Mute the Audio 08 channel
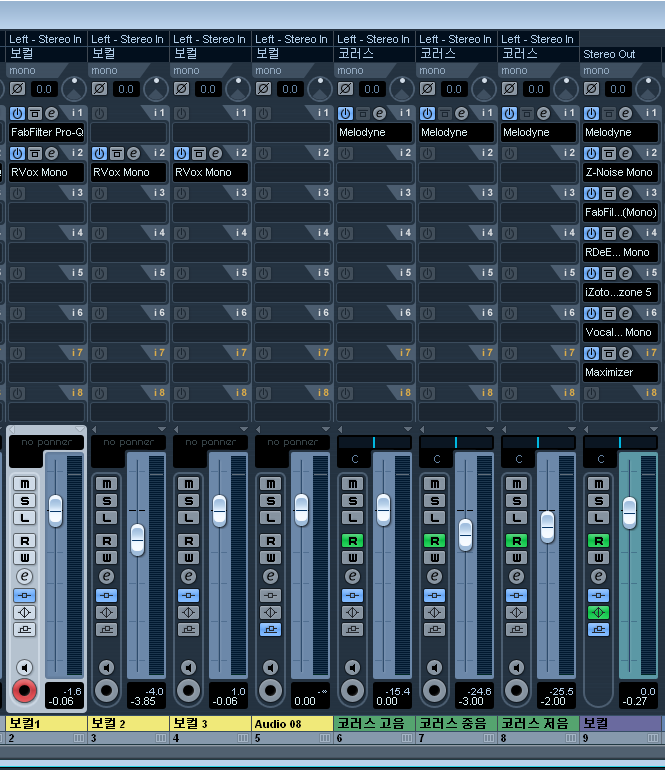This screenshot has height=770, width=665. point(270,484)
